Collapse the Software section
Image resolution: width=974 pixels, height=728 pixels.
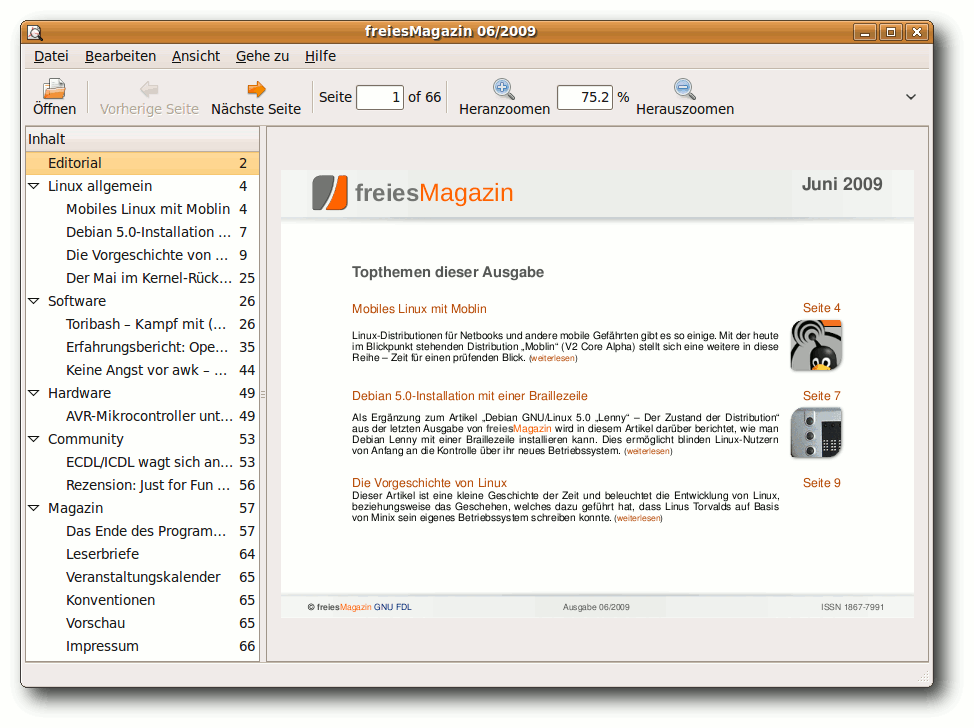34,301
